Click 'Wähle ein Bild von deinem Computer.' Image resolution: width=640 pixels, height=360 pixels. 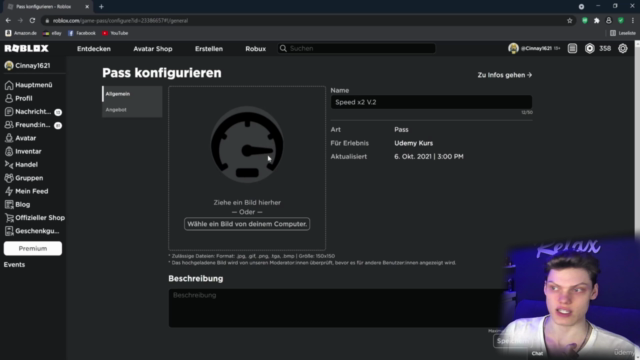coord(247,224)
